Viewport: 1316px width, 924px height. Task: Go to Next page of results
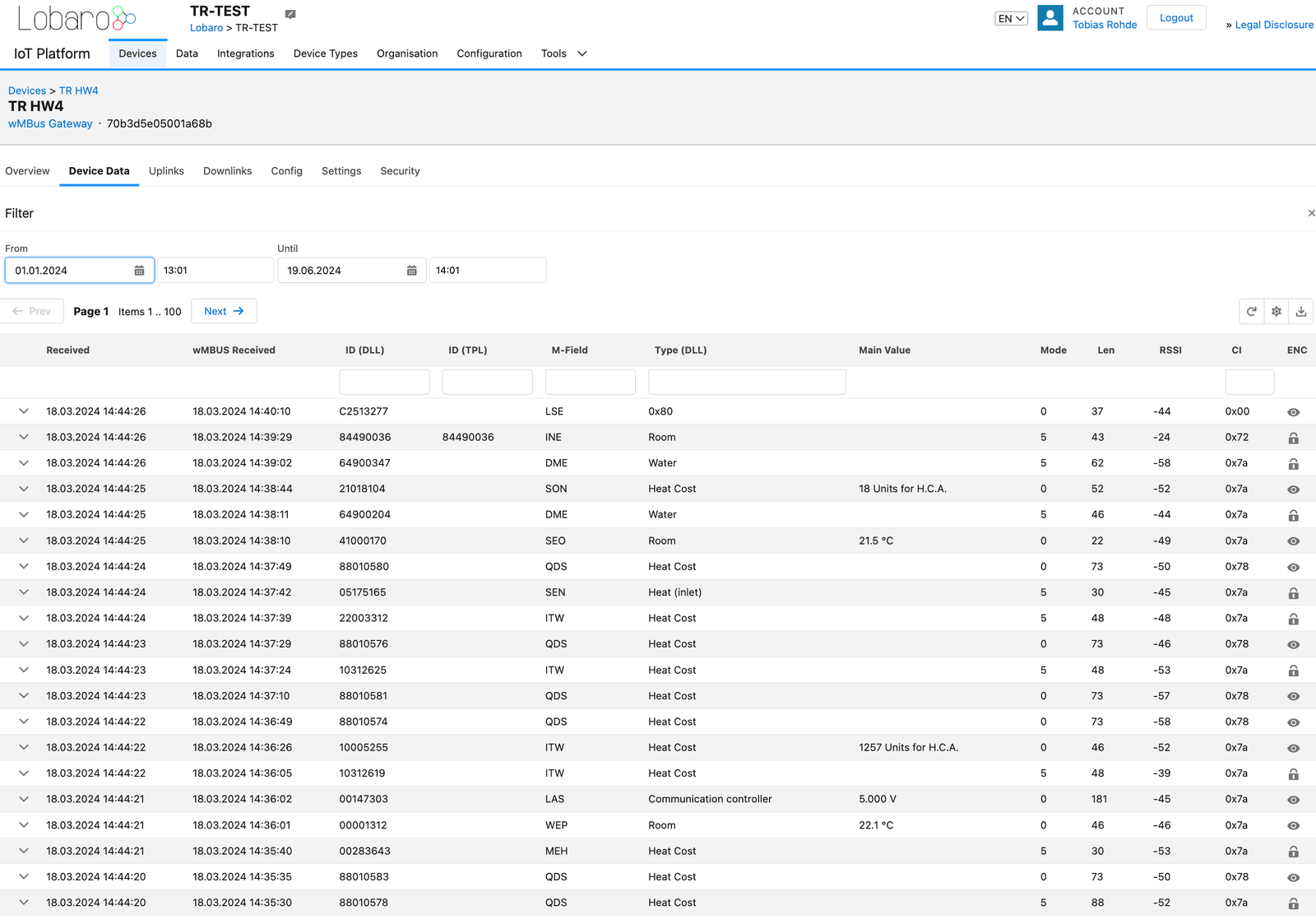pos(224,311)
